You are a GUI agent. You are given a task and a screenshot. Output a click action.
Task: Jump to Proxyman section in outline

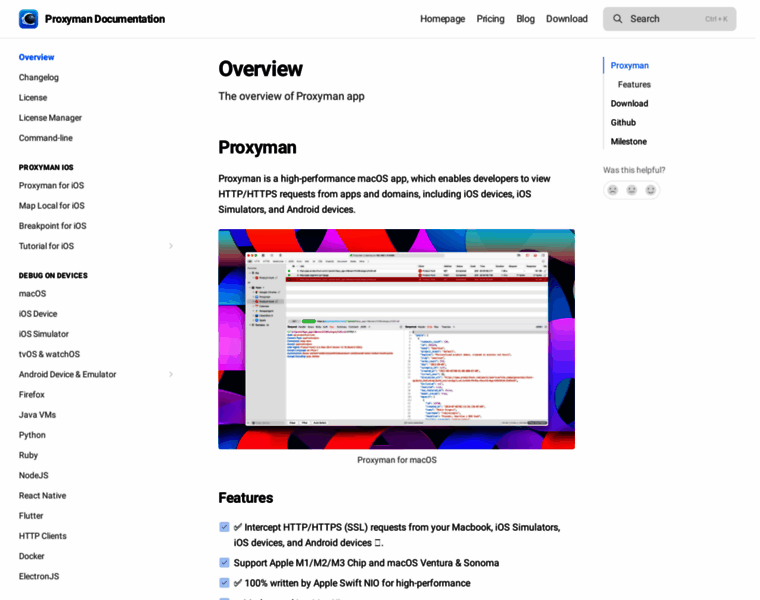[x=630, y=65]
